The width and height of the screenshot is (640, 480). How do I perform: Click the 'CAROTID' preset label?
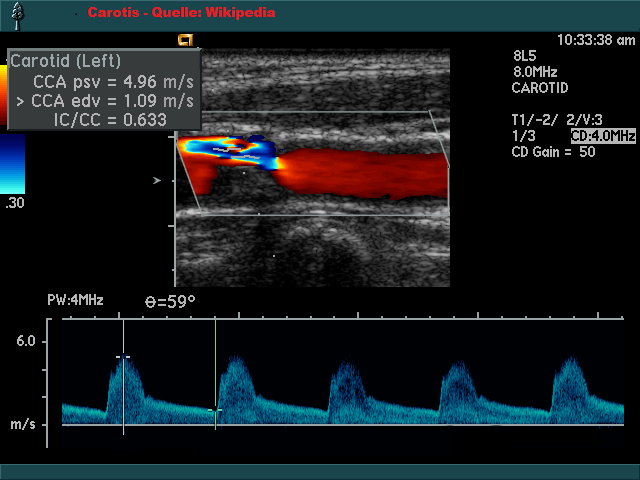pyautogui.click(x=540, y=88)
